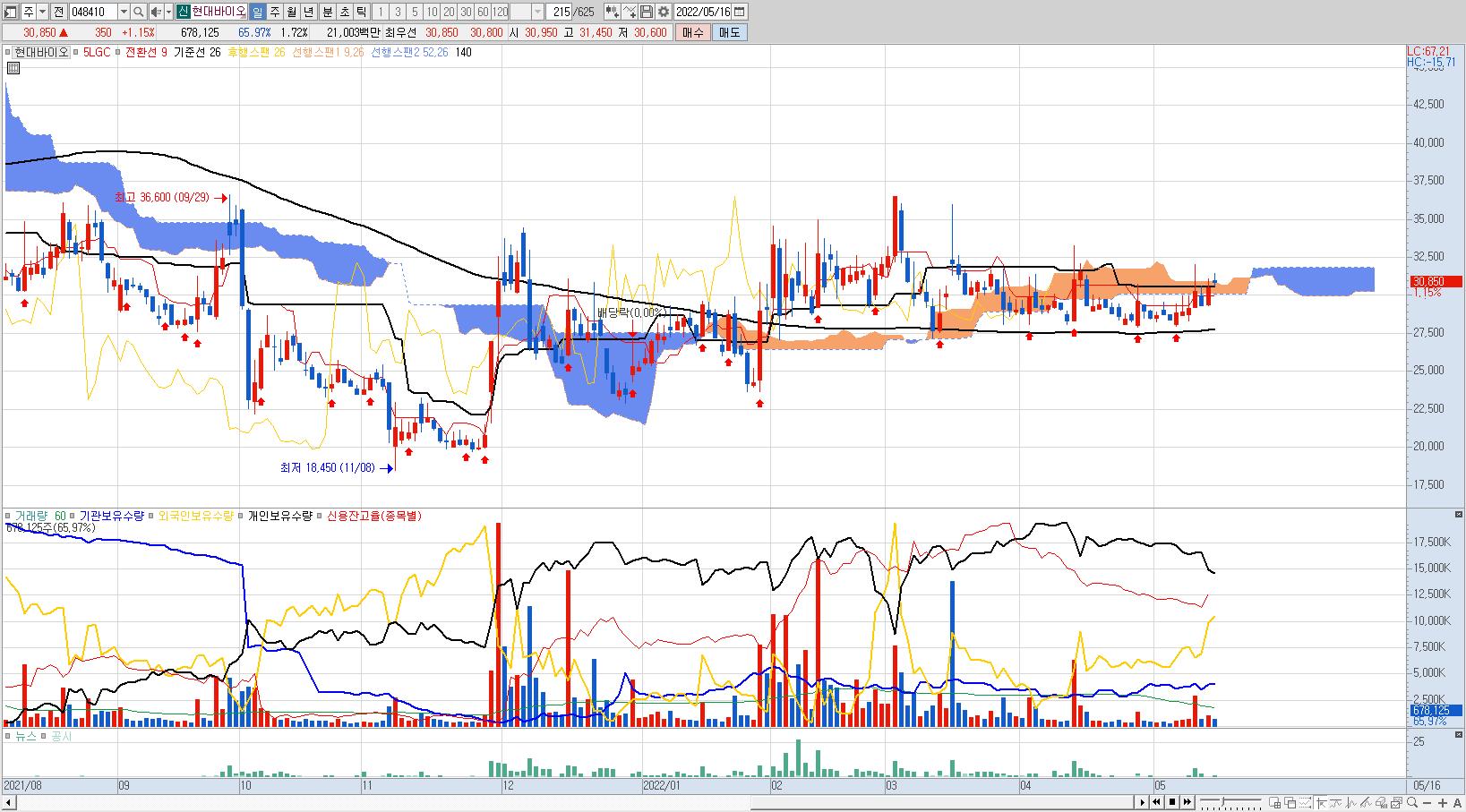Click the chart layout icon at toolbar start
This screenshot has height=812, width=1466.
pos(11,12)
